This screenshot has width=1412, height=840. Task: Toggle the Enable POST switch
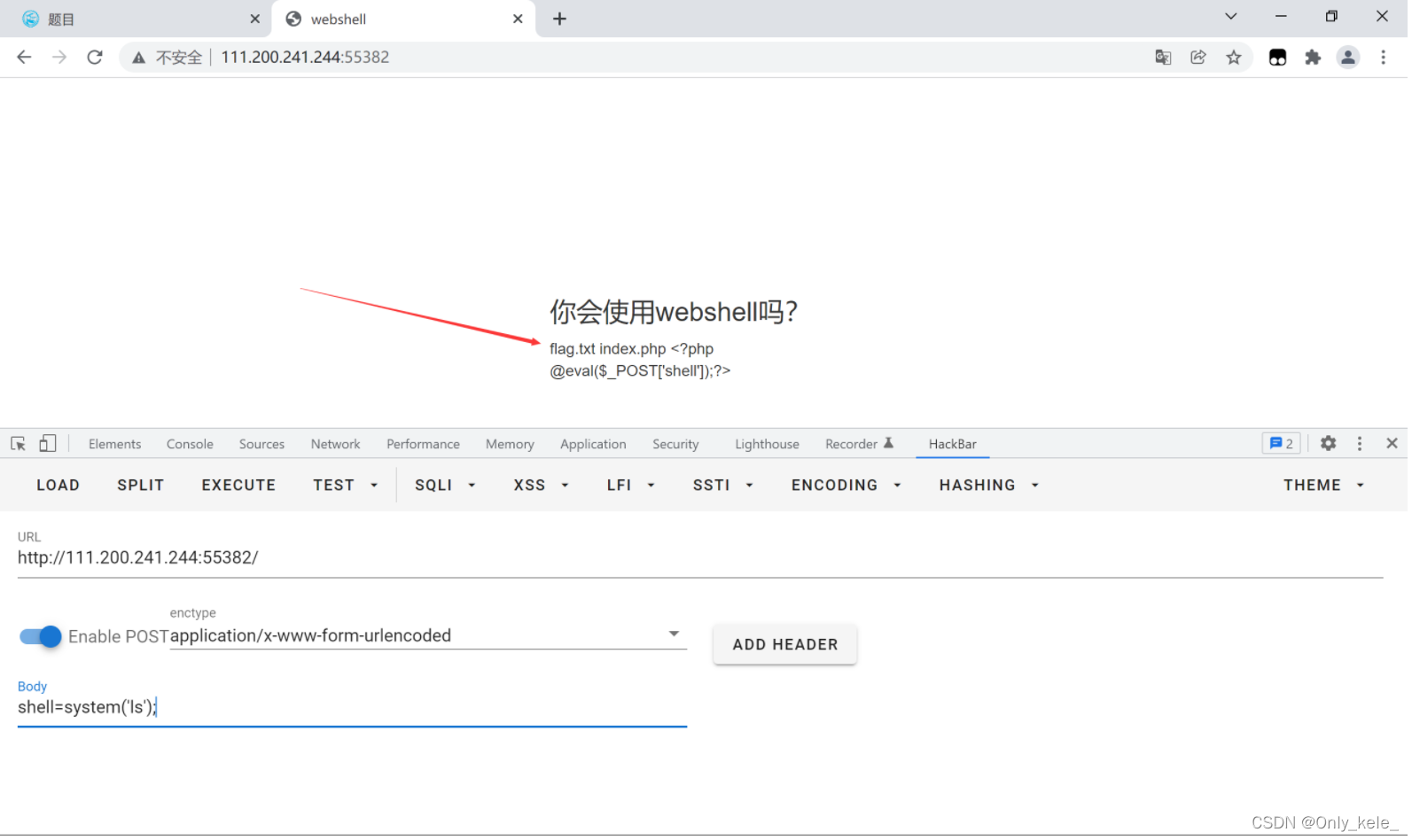(40, 637)
